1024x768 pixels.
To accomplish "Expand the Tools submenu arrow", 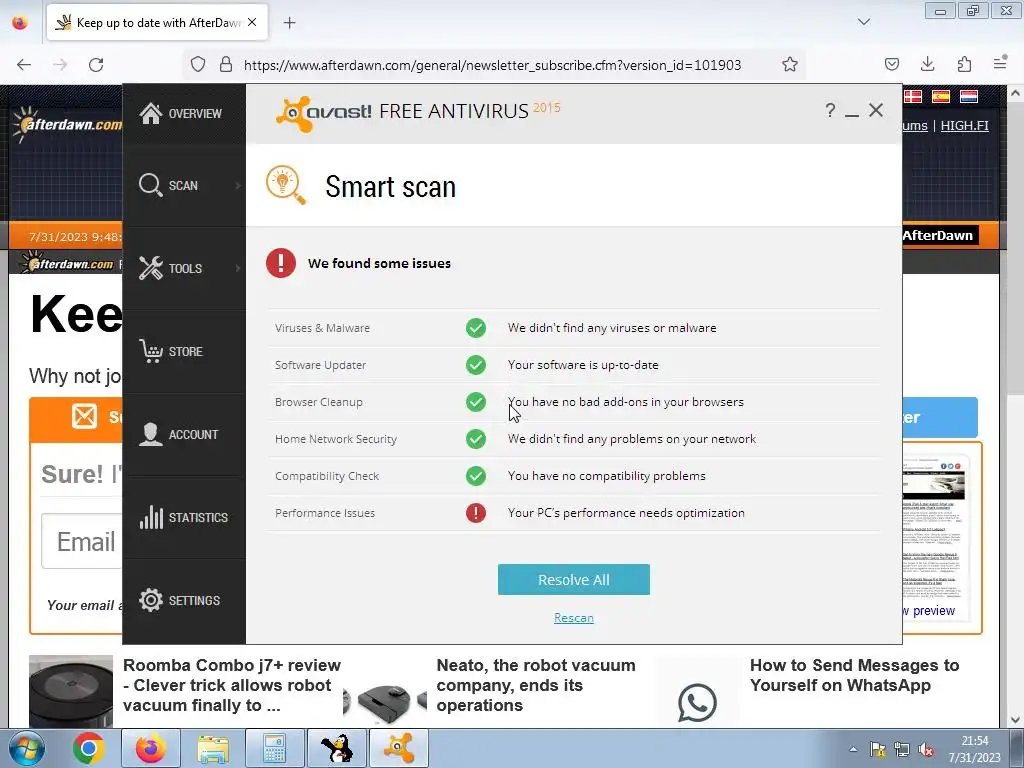I will coord(238,268).
